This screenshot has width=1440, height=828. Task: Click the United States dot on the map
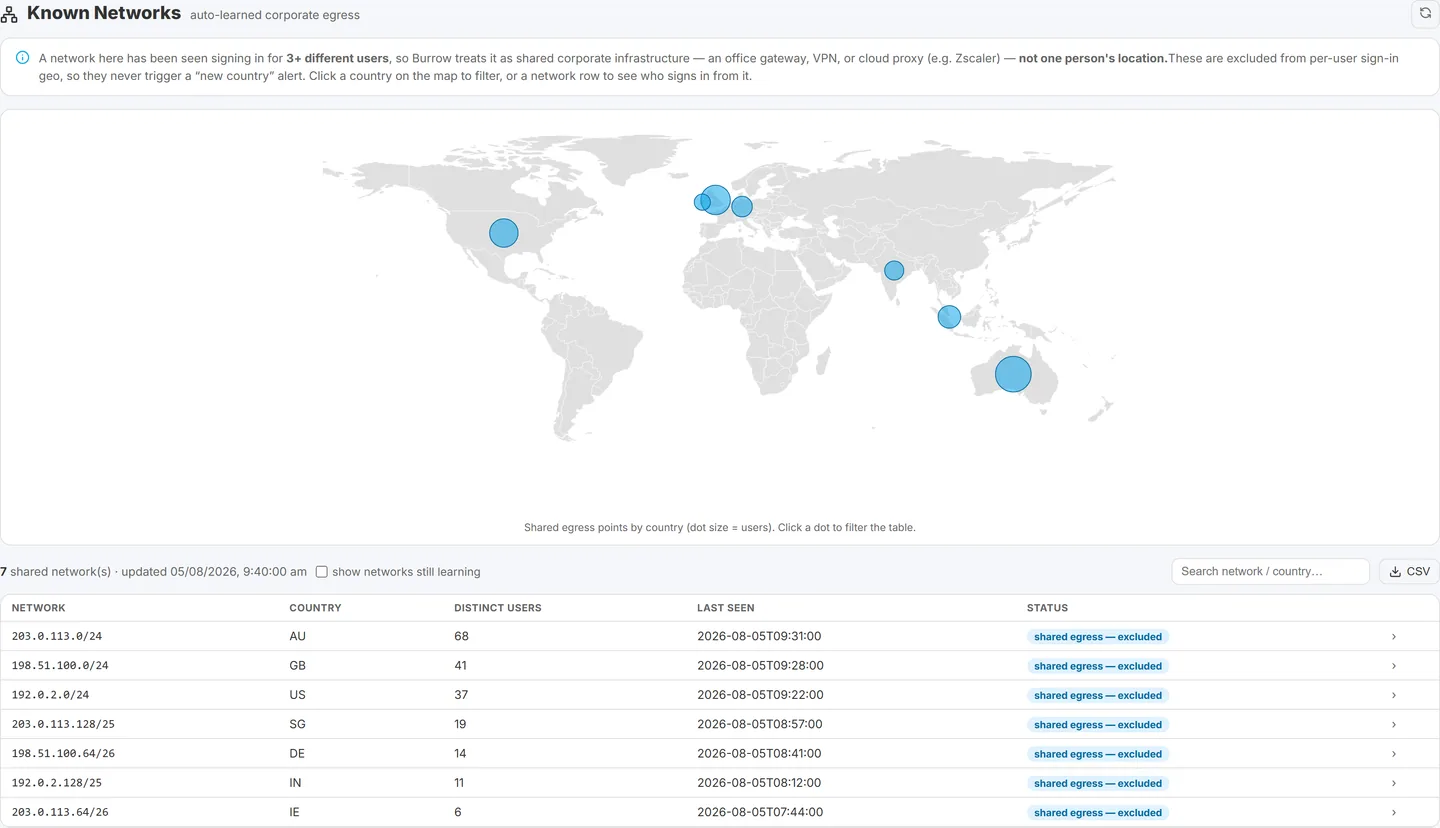504,233
